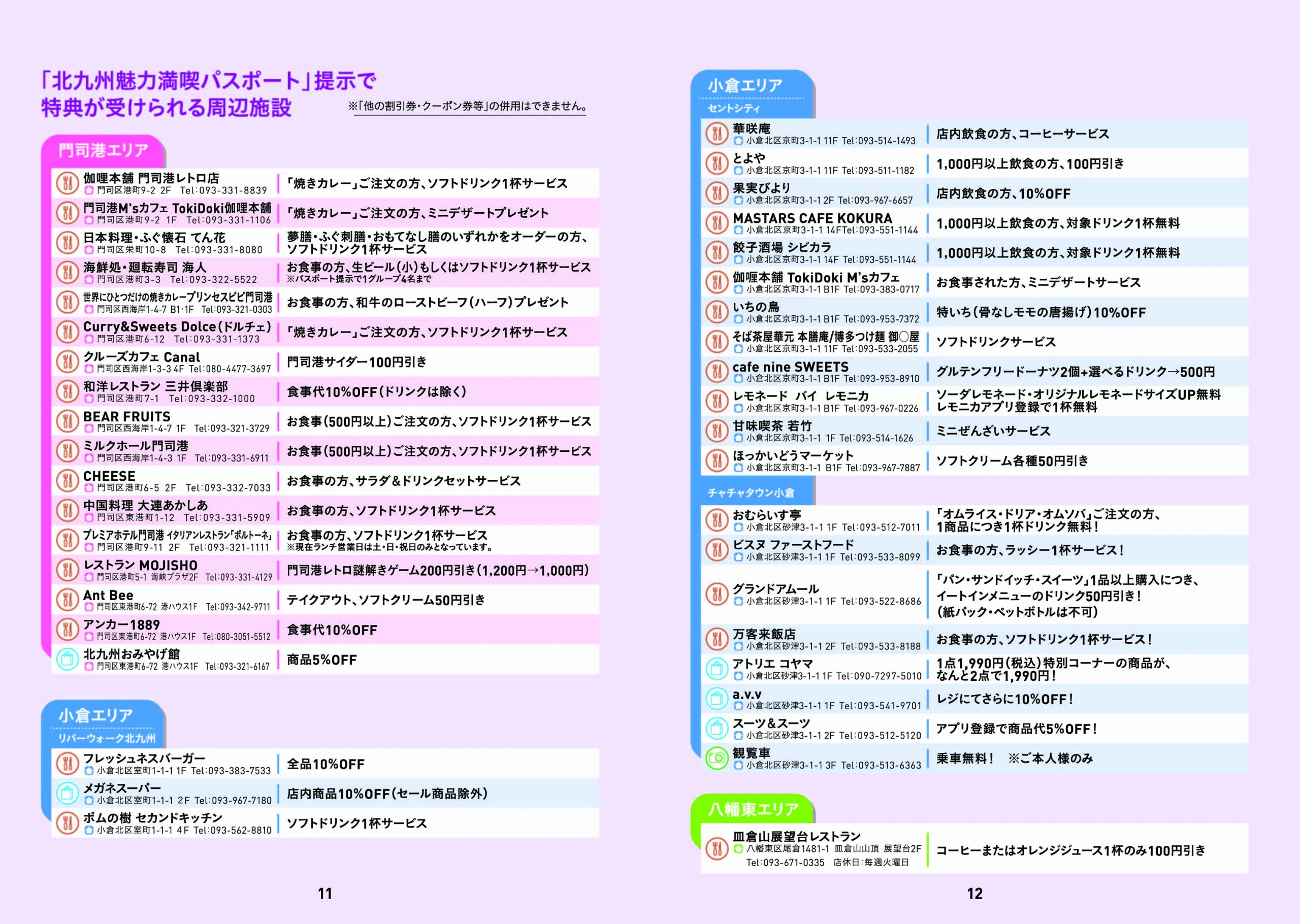The height and width of the screenshot is (924, 1300).
Task: Select the green 八幡東エリア section tab
Action: point(753,808)
